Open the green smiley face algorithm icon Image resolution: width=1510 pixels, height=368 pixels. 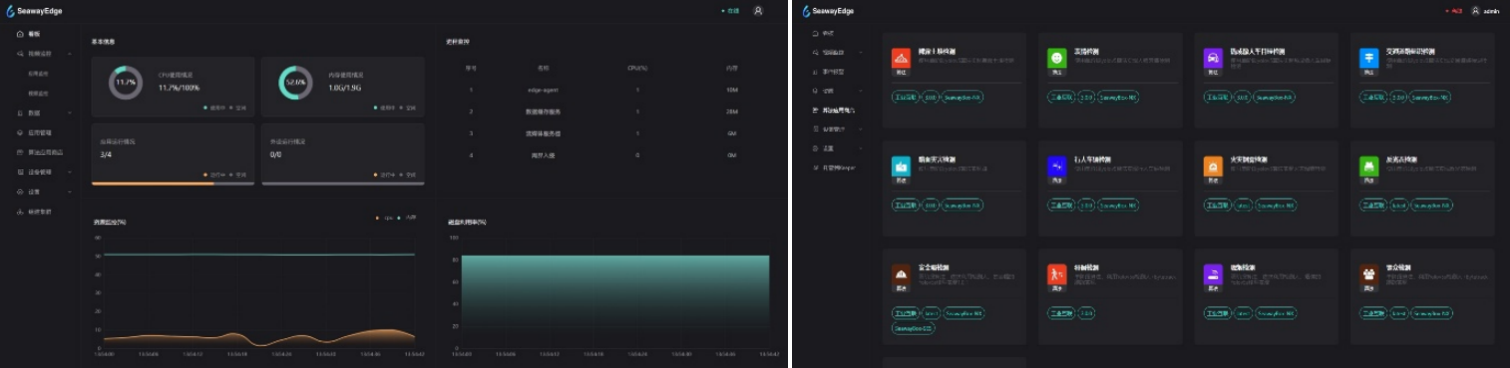[x=1057, y=59]
